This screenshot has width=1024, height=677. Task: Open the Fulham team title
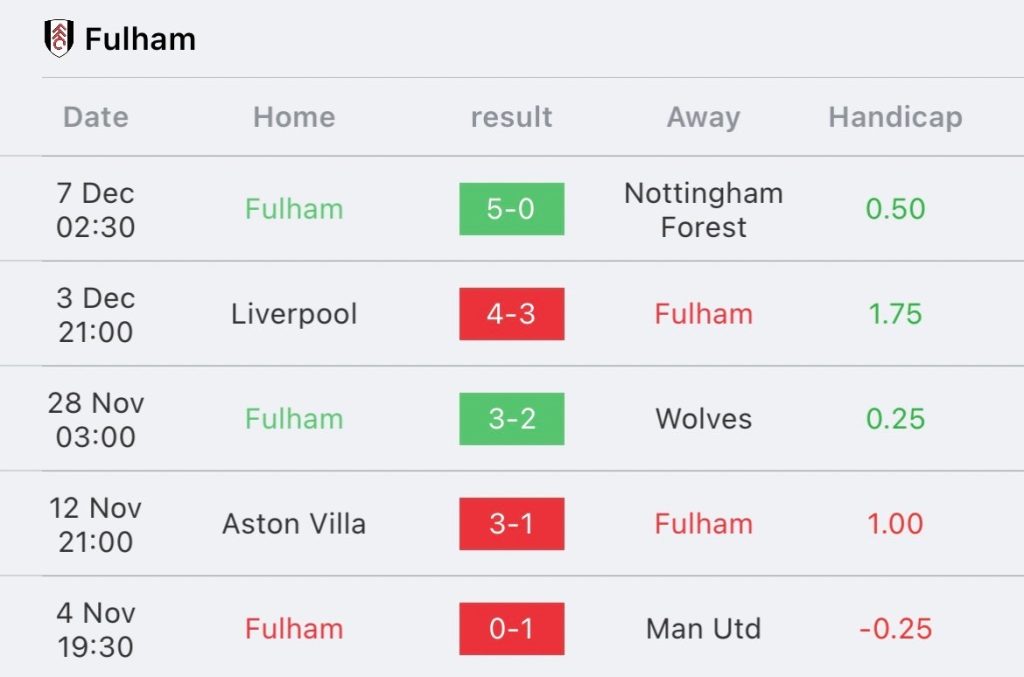pyautogui.click(x=140, y=39)
